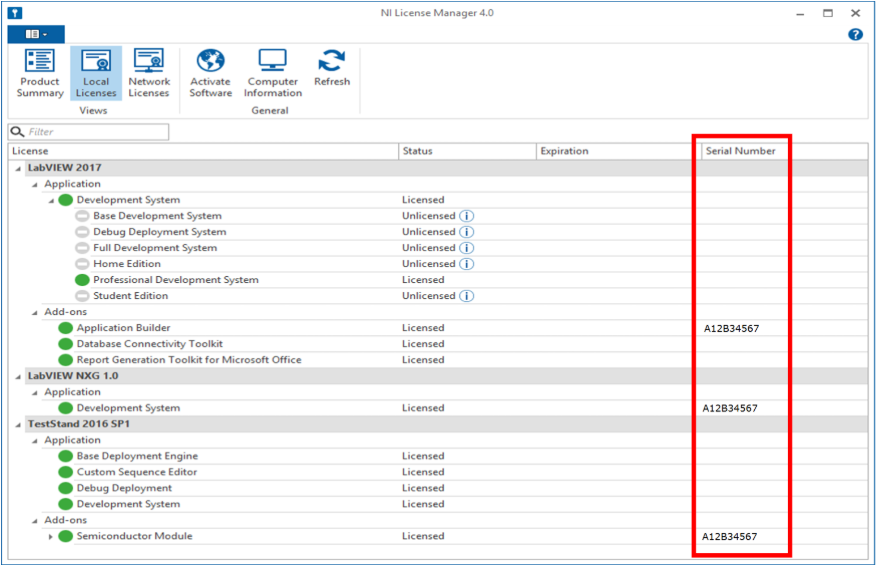Collapse the TestStand 2016 SP1 group

click(18, 424)
